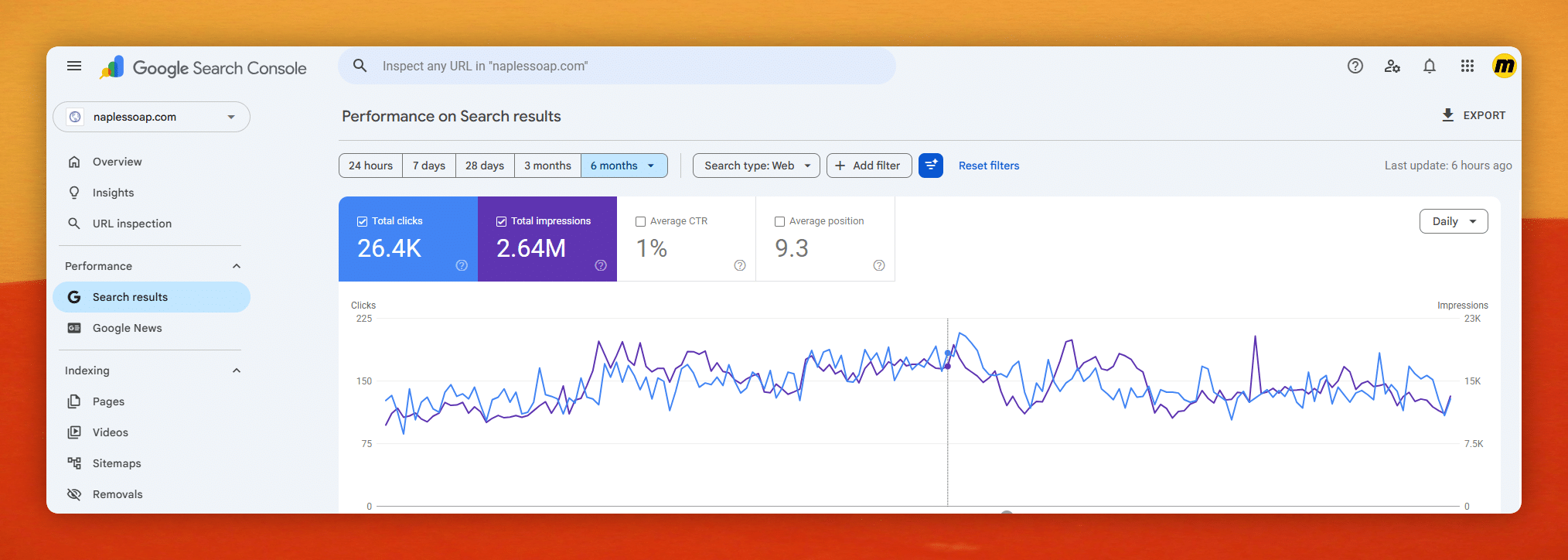This screenshot has height=560, width=1568.
Task: Collapse the Performance section
Action: pos(237,266)
